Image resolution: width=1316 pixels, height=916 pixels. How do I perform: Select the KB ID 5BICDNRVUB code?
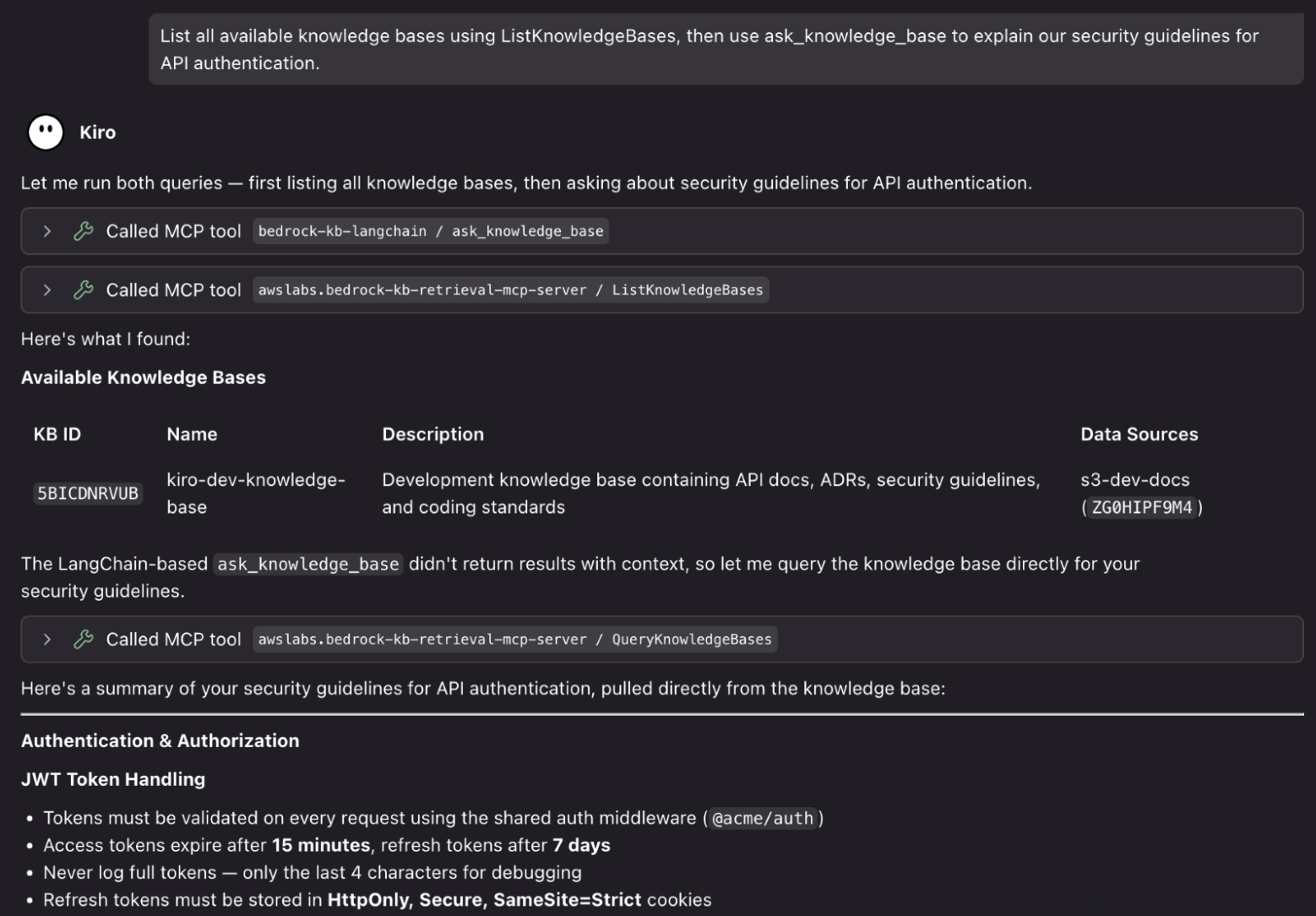(88, 493)
